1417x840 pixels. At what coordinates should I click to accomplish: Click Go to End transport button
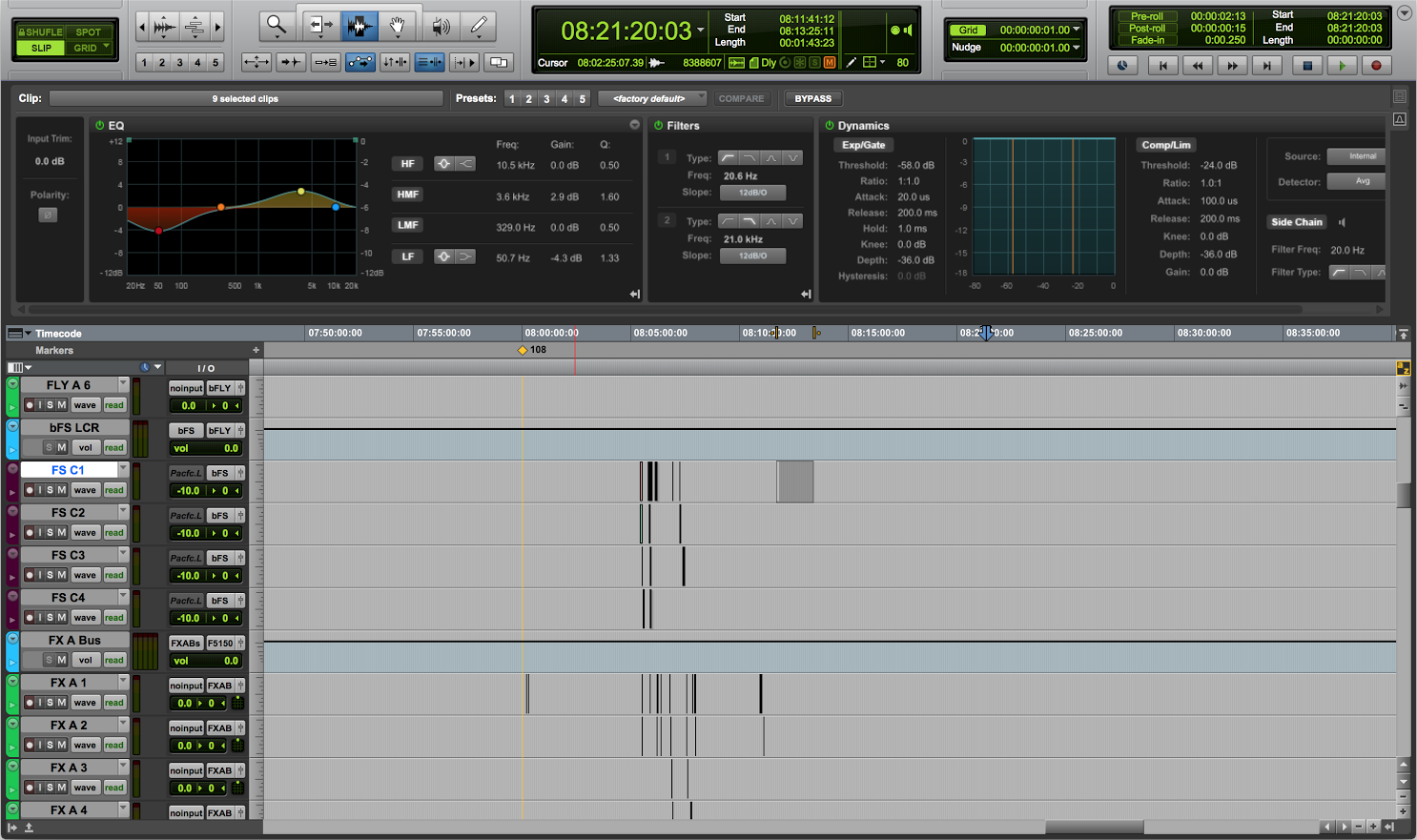pyautogui.click(x=1267, y=66)
